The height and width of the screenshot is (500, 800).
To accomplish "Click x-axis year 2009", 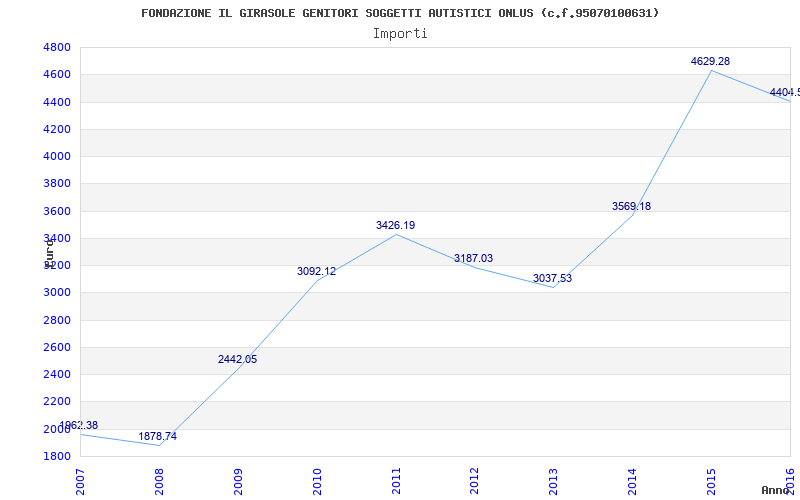I will pyautogui.click(x=238, y=482).
